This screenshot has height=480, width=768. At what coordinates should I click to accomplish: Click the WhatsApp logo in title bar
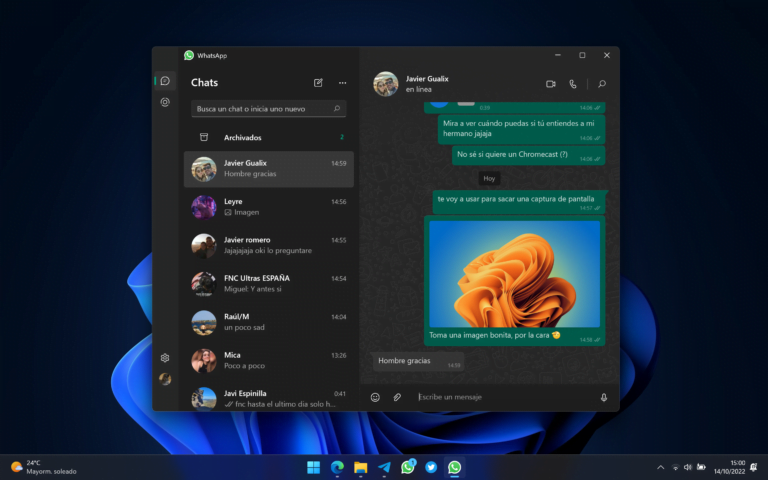189,55
